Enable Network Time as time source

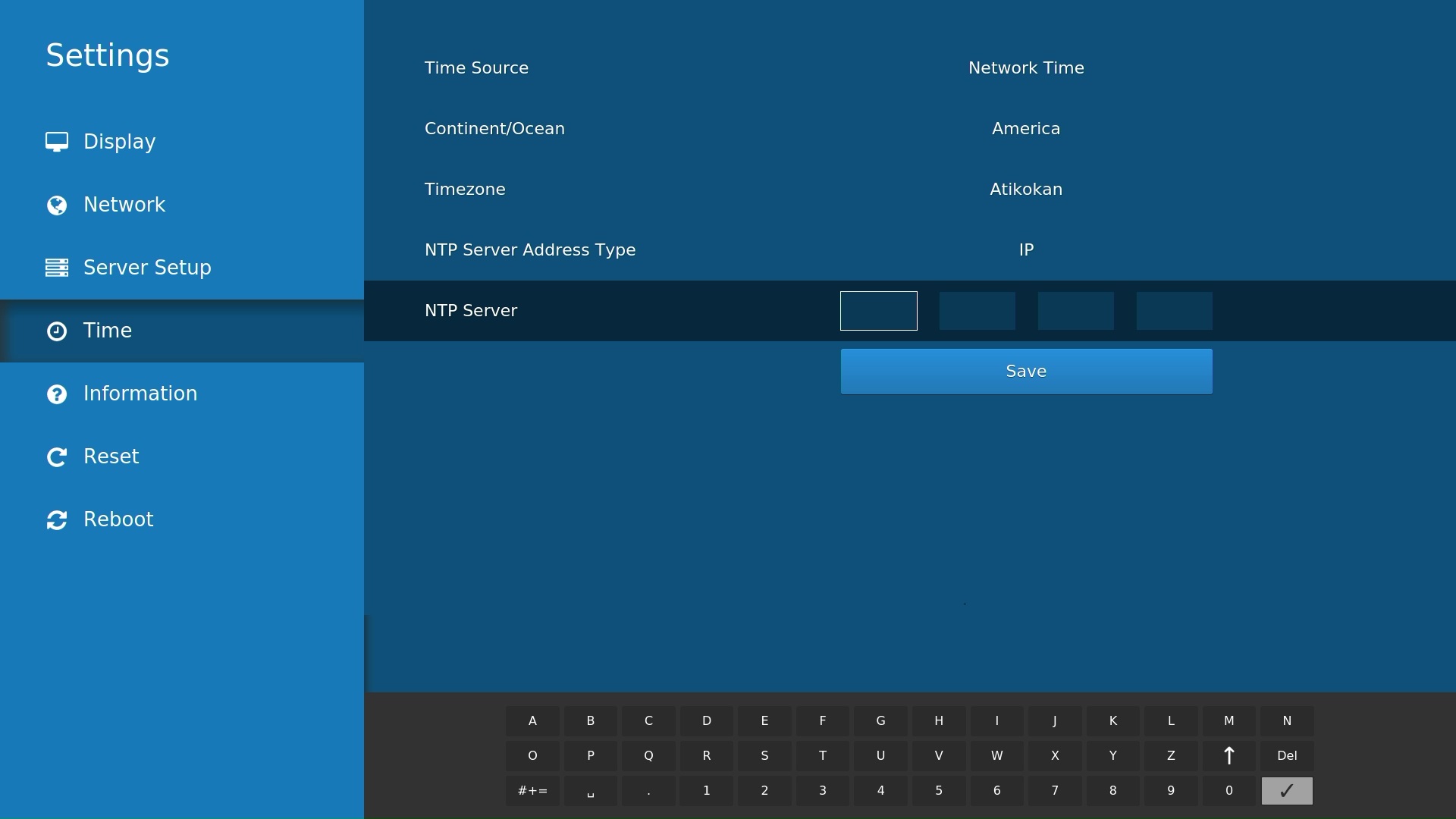pos(1026,68)
